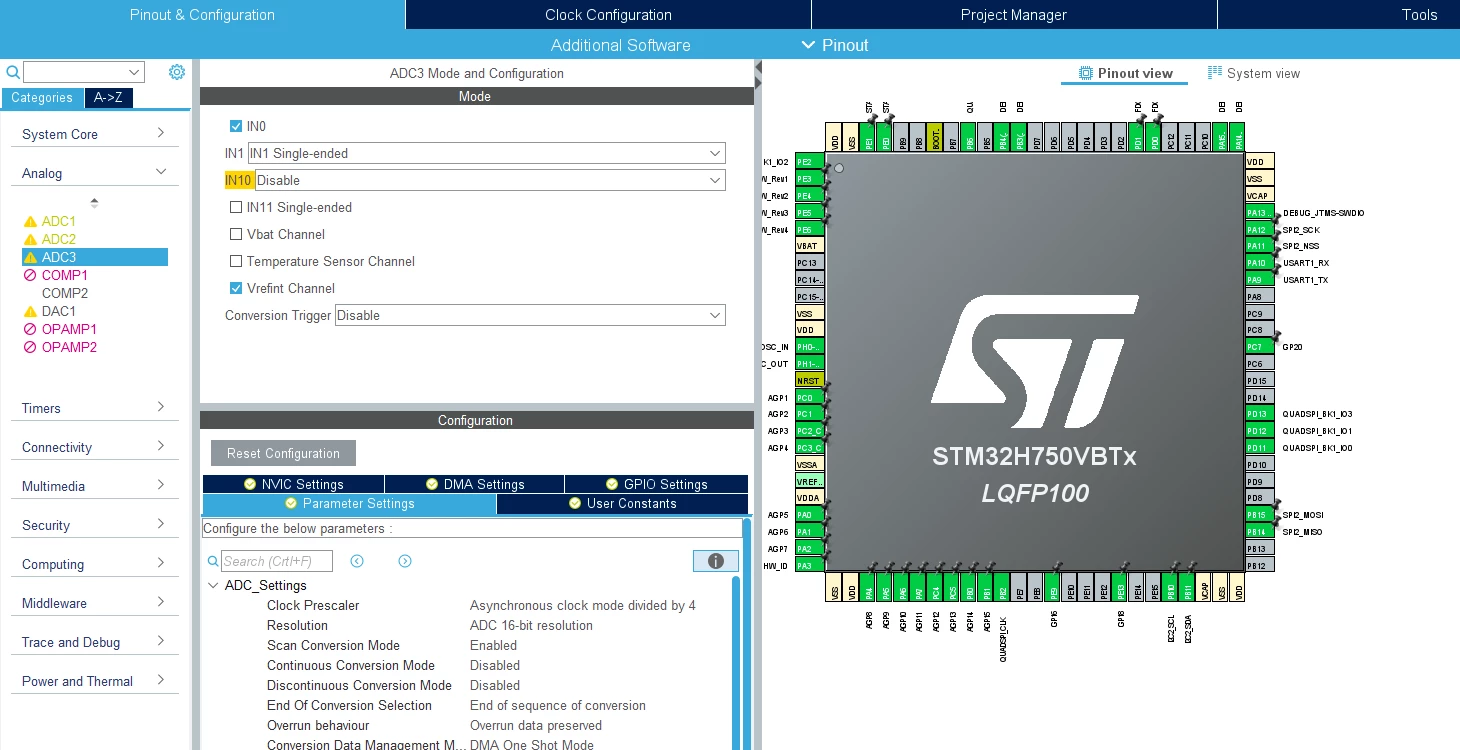The width and height of the screenshot is (1460, 750).
Task: Select pin PD13 on the chip
Action: (1259, 414)
